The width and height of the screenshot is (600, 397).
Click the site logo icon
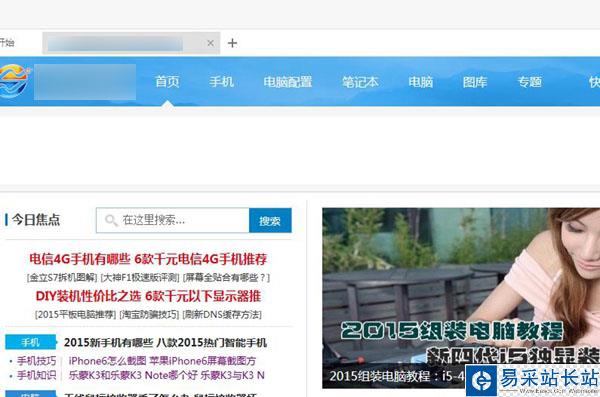coord(15,81)
